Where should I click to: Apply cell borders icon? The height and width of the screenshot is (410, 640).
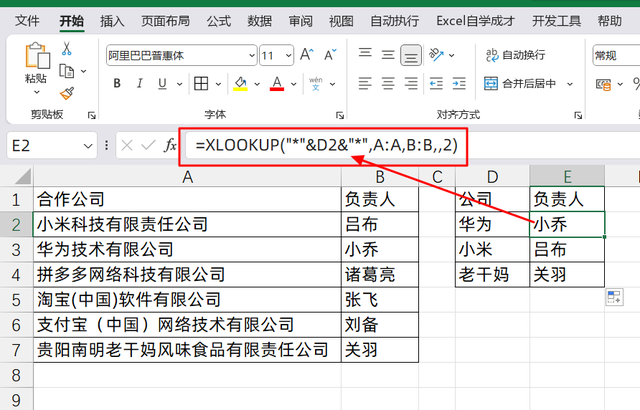(x=201, y=84)
